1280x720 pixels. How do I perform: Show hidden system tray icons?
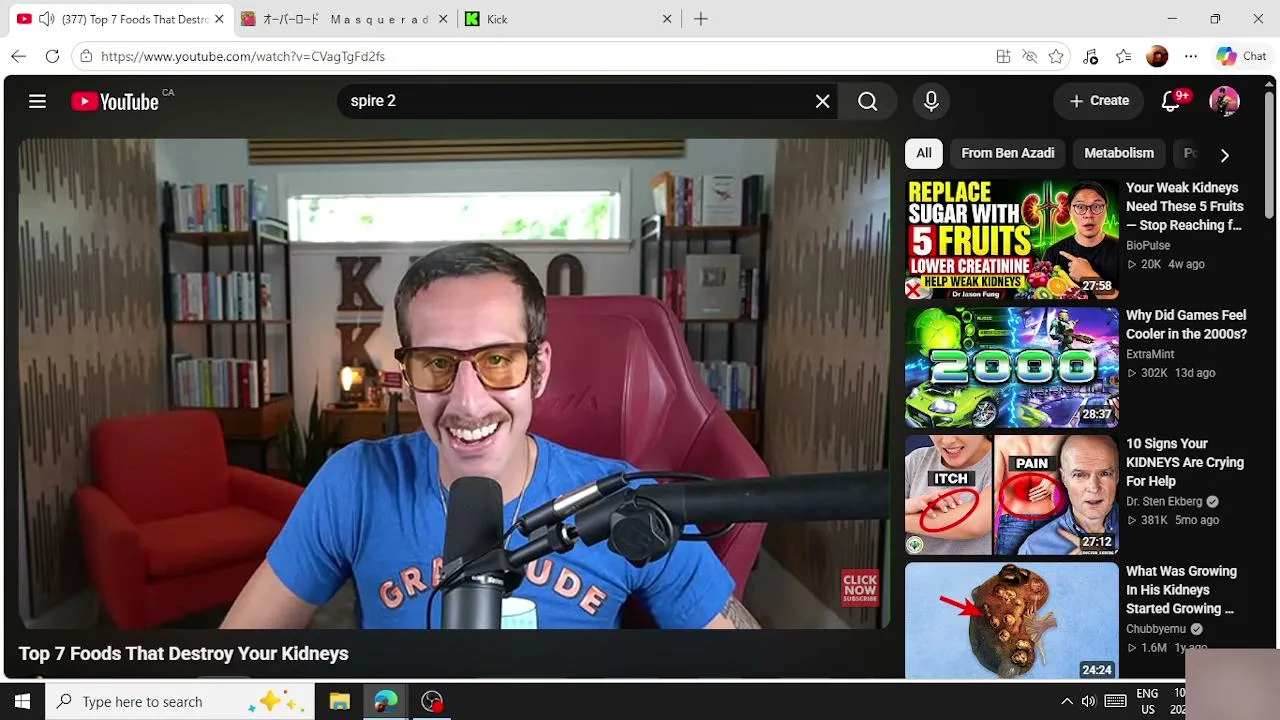(1066, 701)
